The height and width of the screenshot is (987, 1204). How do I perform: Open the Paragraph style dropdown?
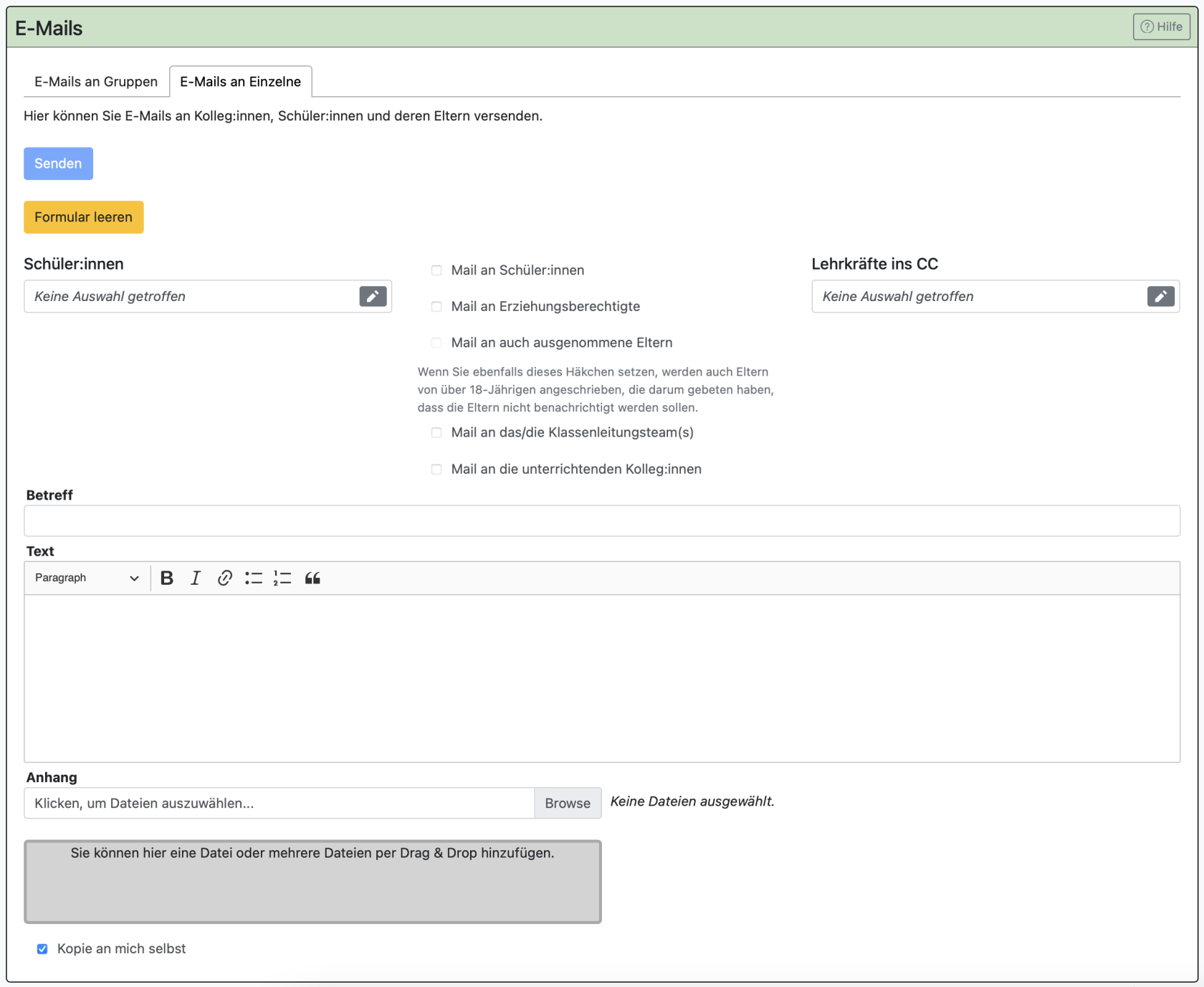coord(87,578)
